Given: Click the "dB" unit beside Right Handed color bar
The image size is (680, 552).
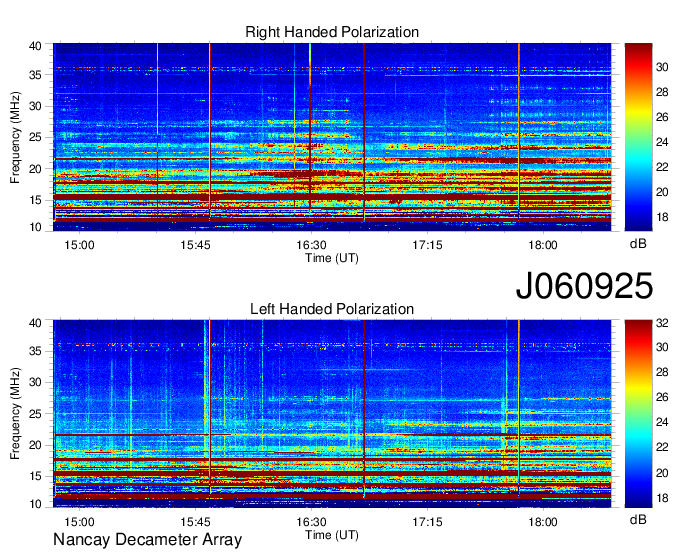Looking at the screenshot, I should 638,244.
